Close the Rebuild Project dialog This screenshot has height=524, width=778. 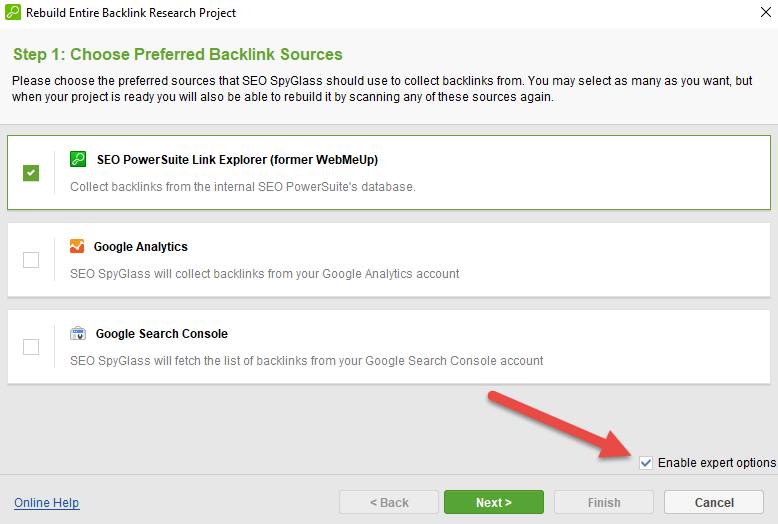point(766,12)
